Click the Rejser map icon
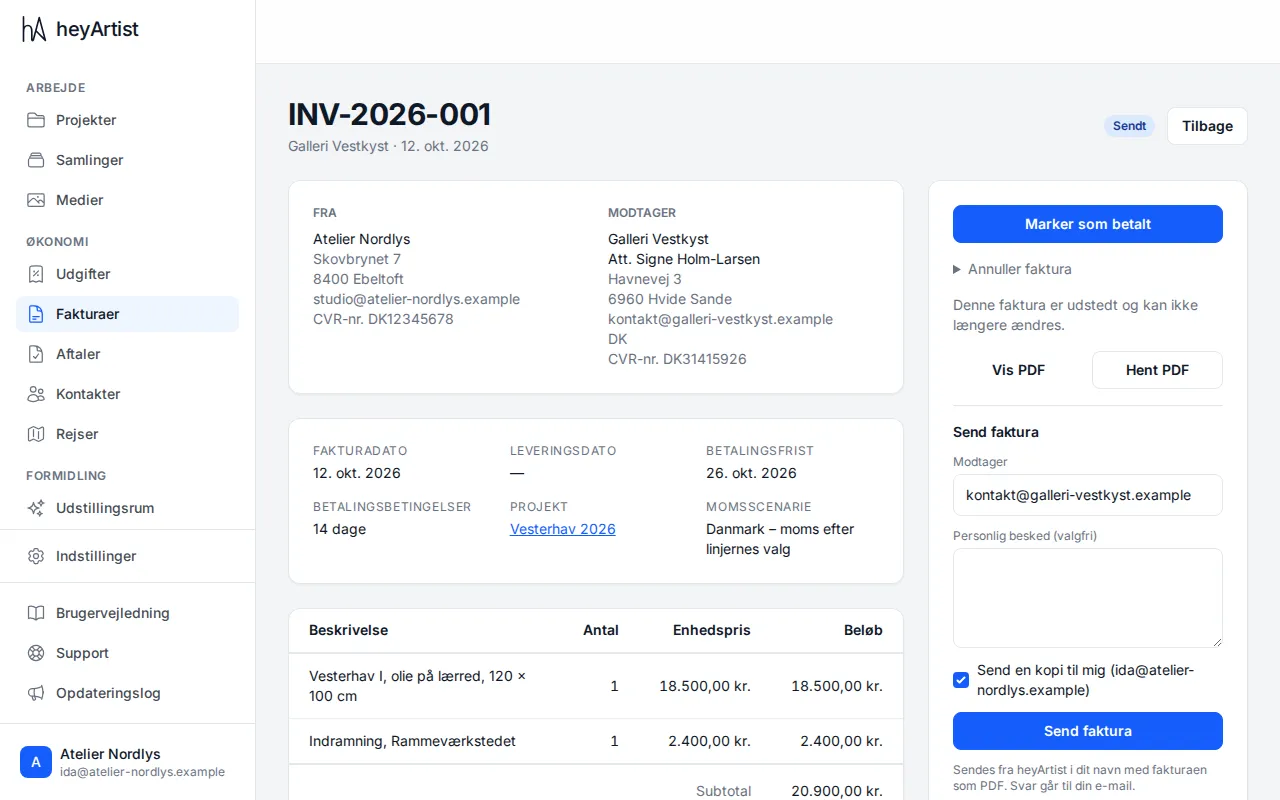 point(36,434)
